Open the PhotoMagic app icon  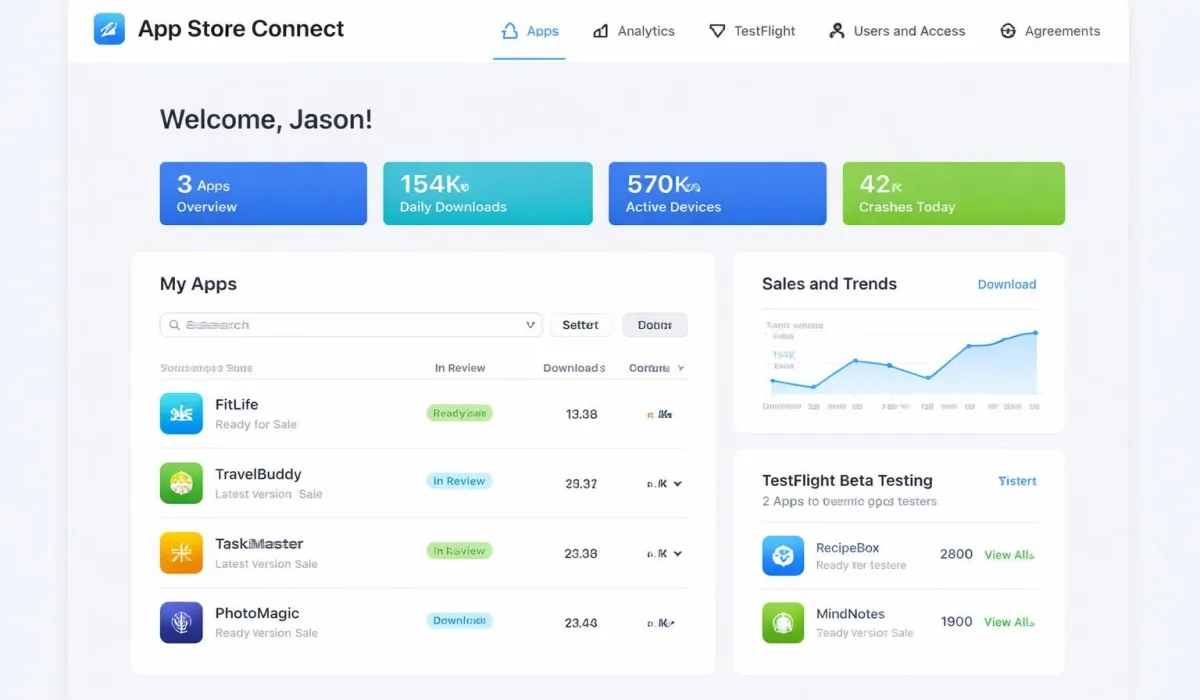[181, 622]
